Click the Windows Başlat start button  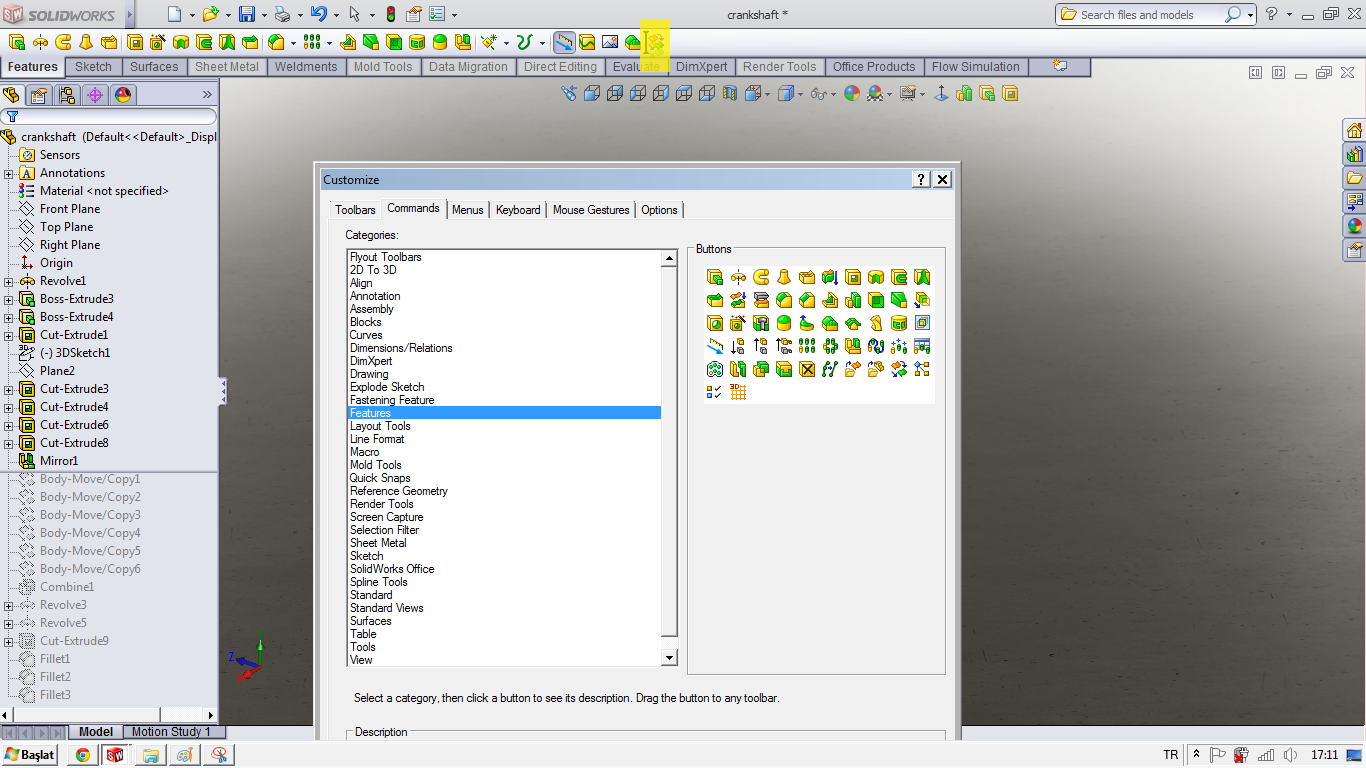[x=31, y=754]
